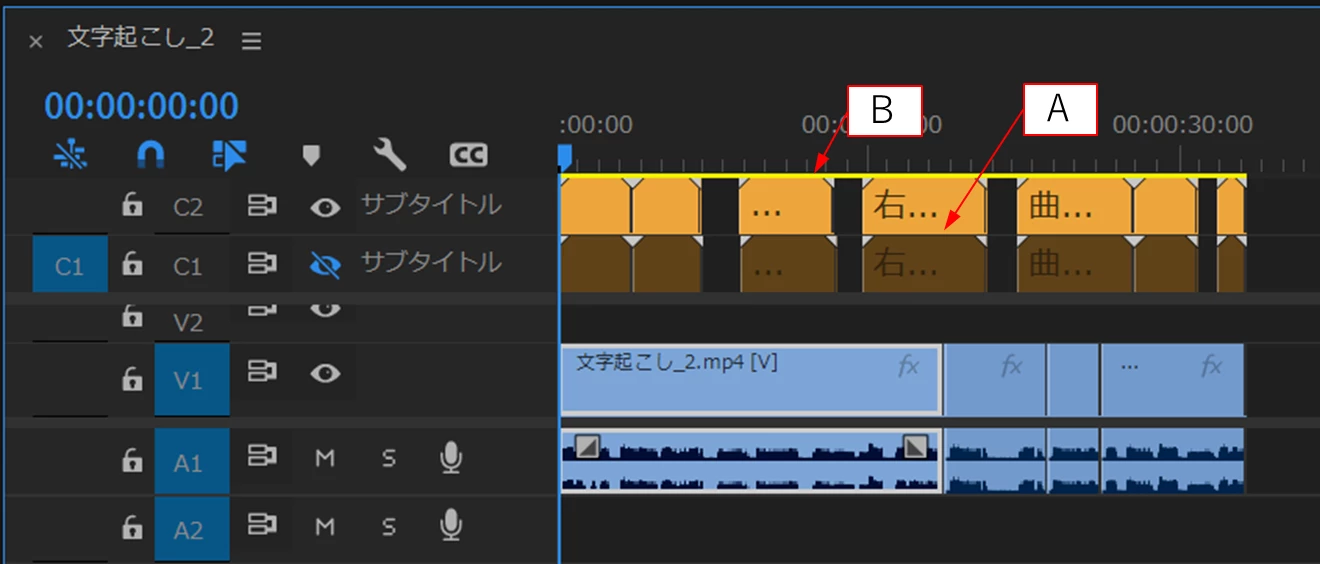This screenshot has width=1320, height=564.
Task: Click the C2 サブタイトル track name
Action: point(431,205)
